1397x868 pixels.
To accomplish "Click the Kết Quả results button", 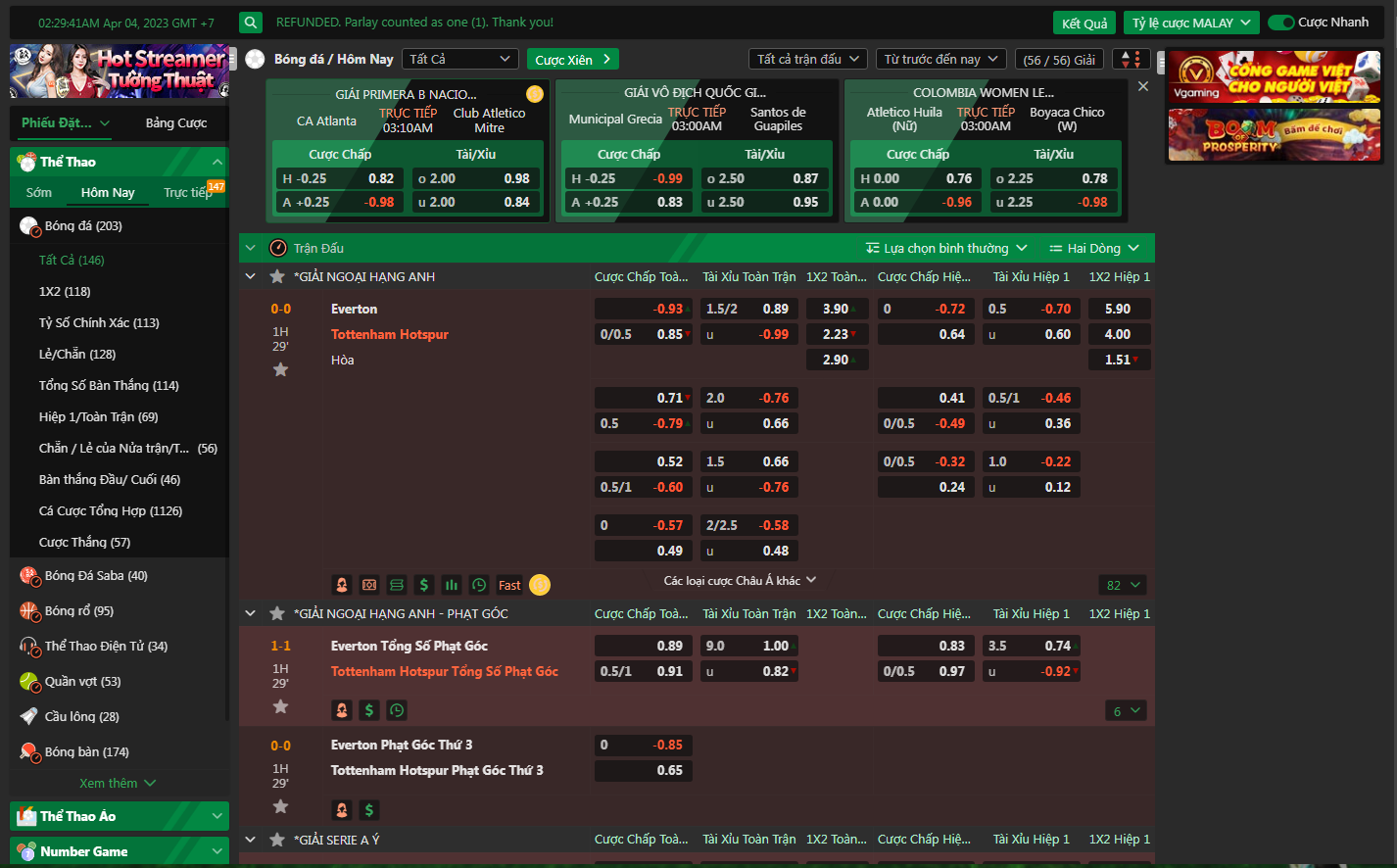I will 1084,24.
